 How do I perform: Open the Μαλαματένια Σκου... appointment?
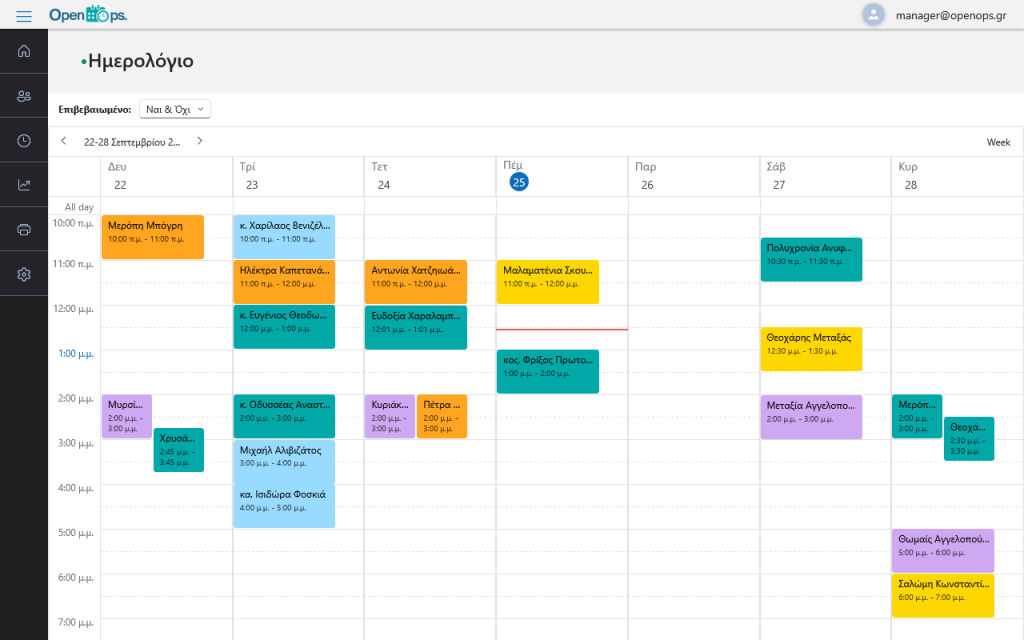(x=548, y=282)
